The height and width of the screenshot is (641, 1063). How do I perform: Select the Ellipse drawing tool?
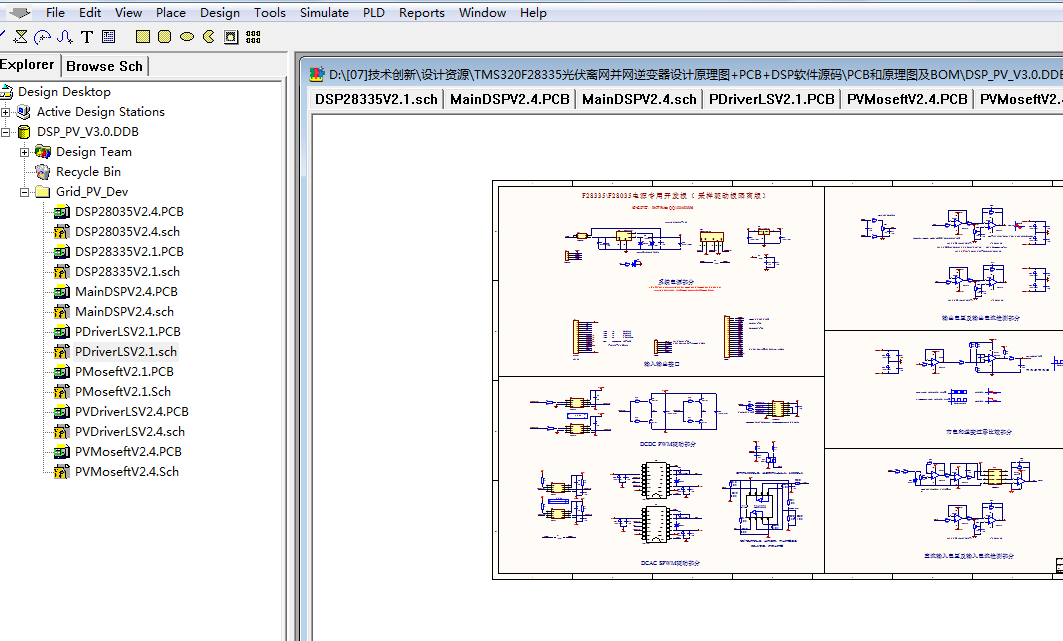tap(187, 37)
